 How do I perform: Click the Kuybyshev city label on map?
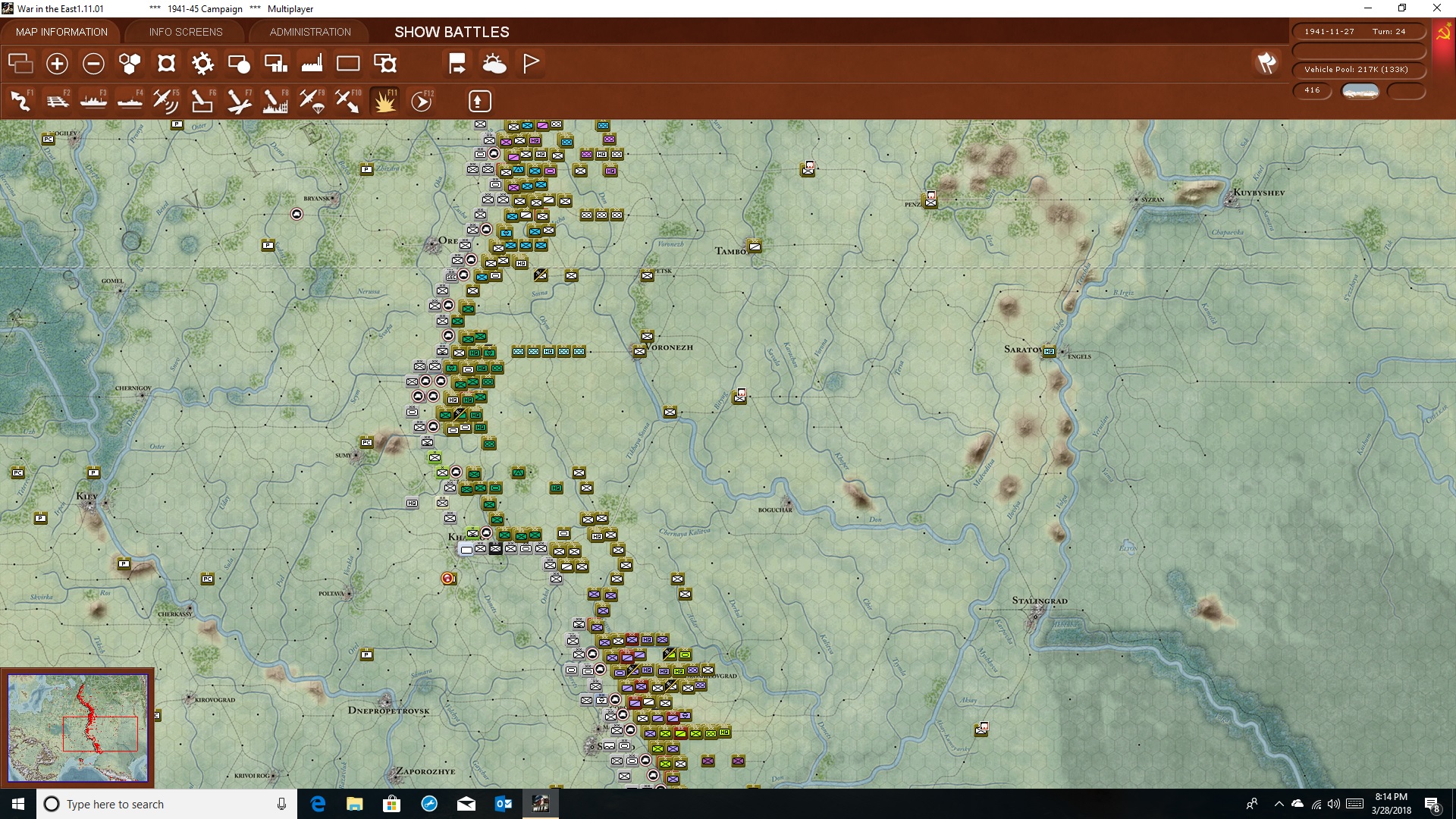pyautogui.click(x=1259, y=193)
